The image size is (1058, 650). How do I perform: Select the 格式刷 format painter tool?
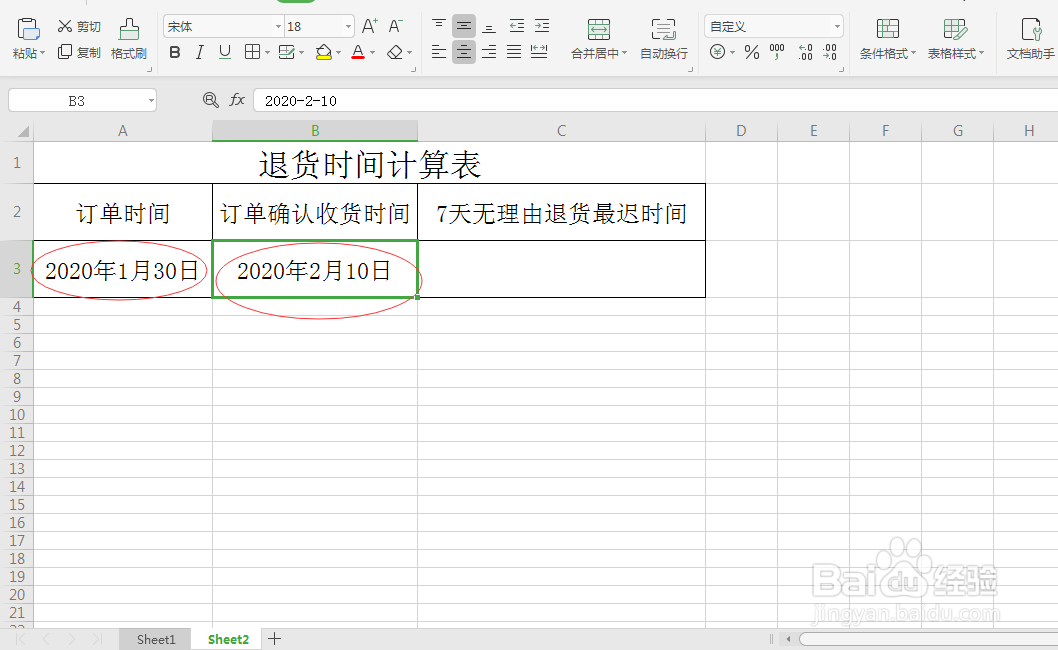click(128, 40)
